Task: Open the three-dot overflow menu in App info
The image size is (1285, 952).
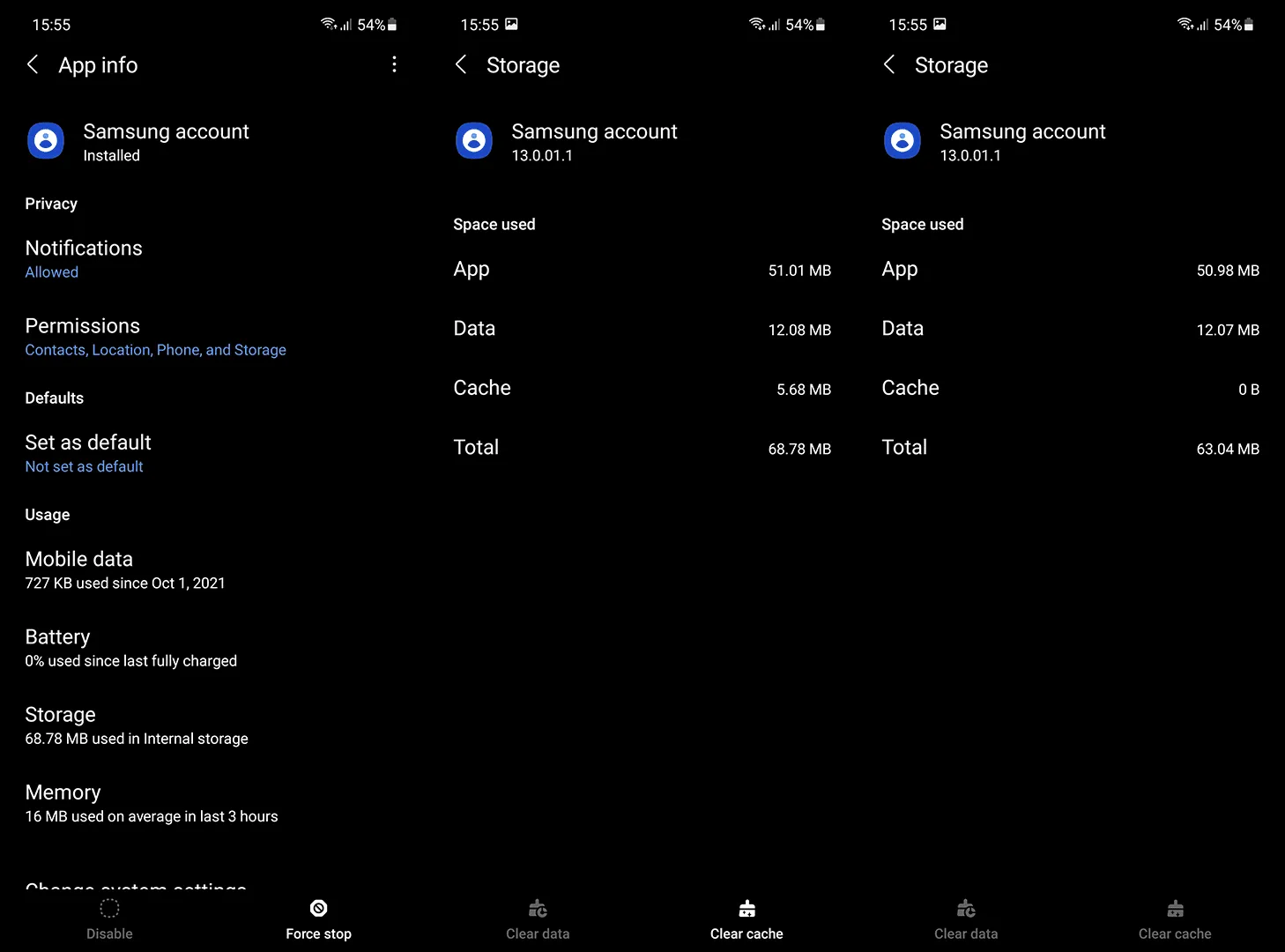Action: click(x=394, y=64)
